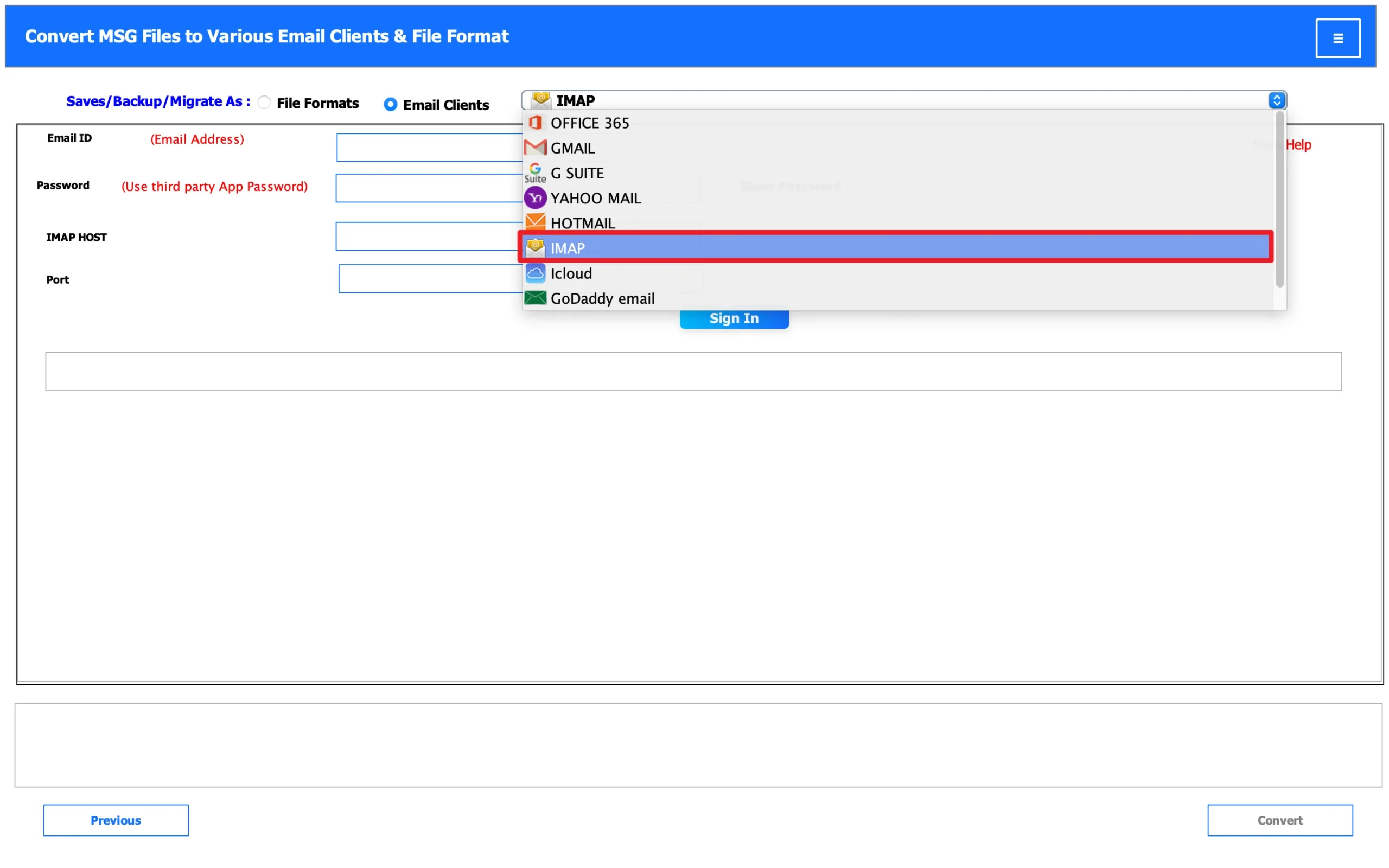The width and height of the screenshot is (1389, 868).
Task: Focus the Email ID input field
Action: pyautogui.click(x=429, y=148)
